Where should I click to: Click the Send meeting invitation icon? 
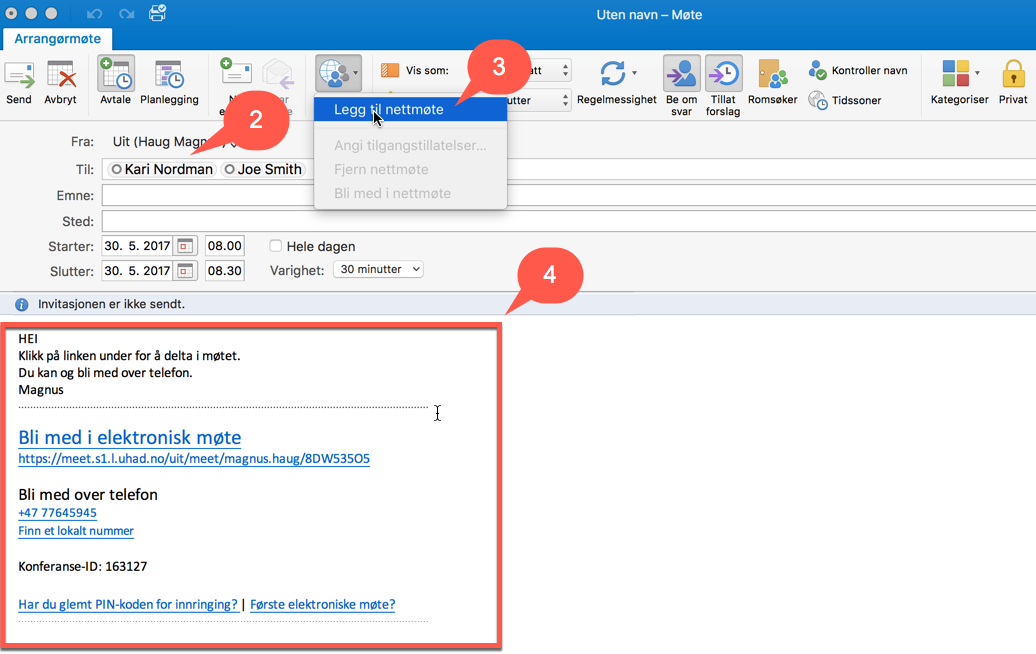(x=19, y=80)
